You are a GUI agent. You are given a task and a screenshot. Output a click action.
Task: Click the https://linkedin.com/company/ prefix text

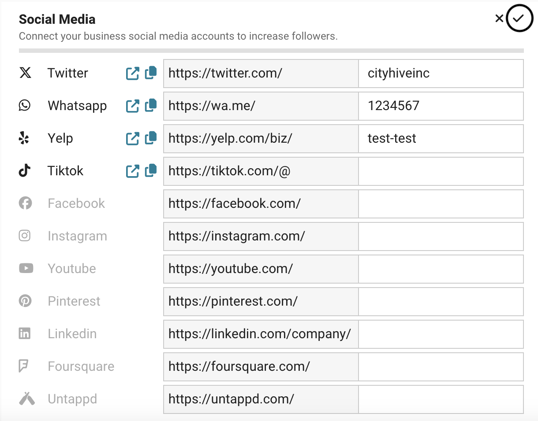pos(259,334)
